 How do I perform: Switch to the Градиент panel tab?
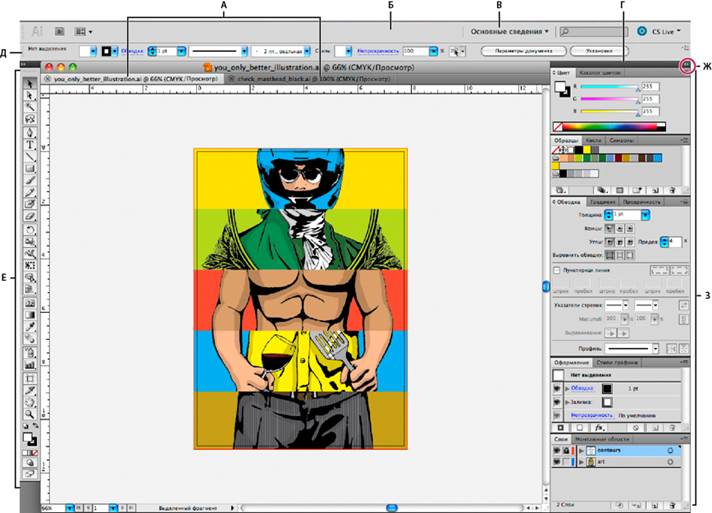[603, 202]
